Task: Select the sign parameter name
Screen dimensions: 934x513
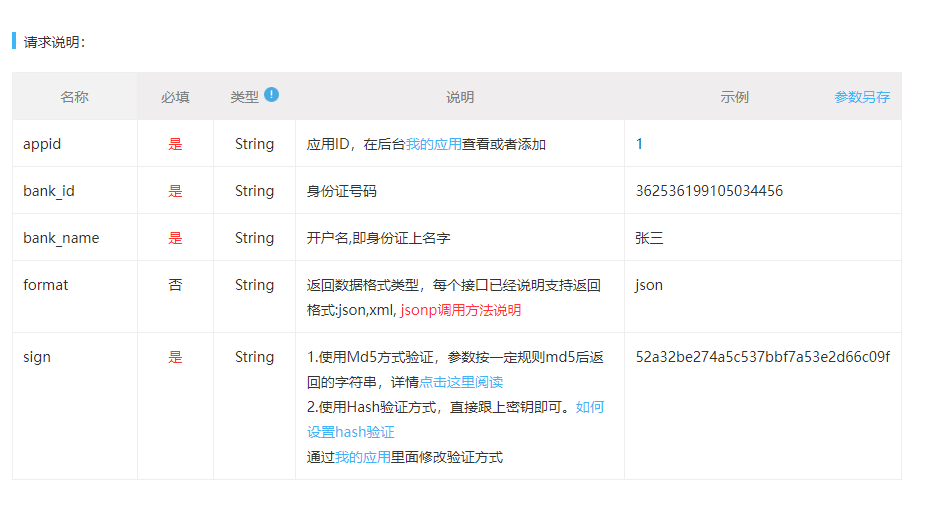Action: tap(37, 357)
